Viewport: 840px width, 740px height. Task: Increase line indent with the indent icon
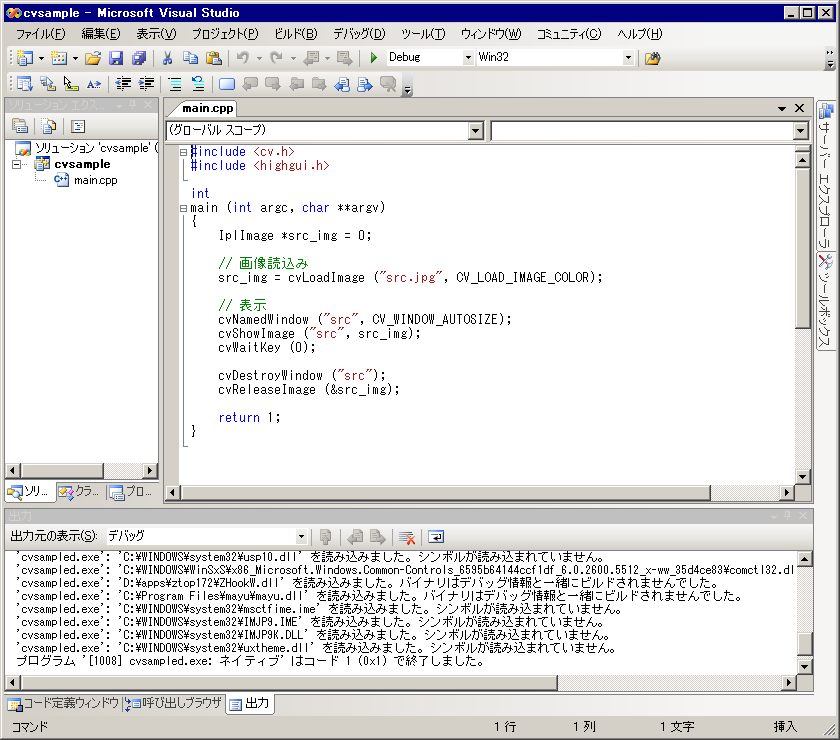(146, 84)
